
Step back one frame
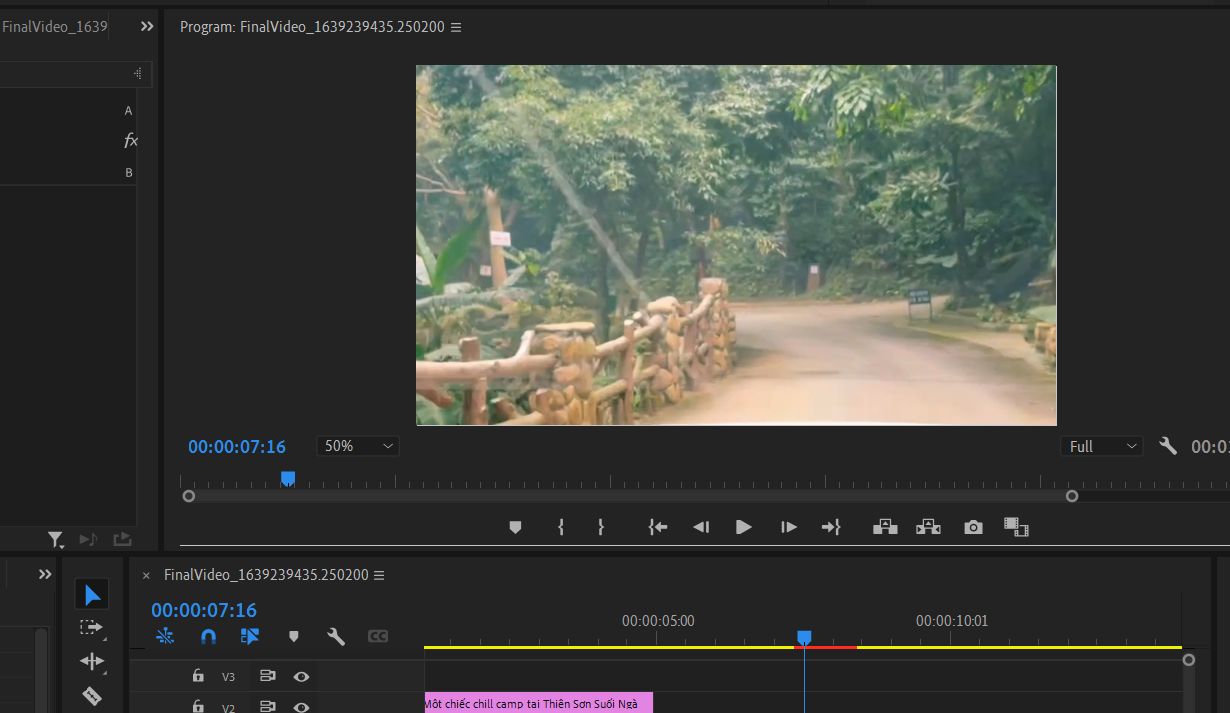[x=701, y=527]
